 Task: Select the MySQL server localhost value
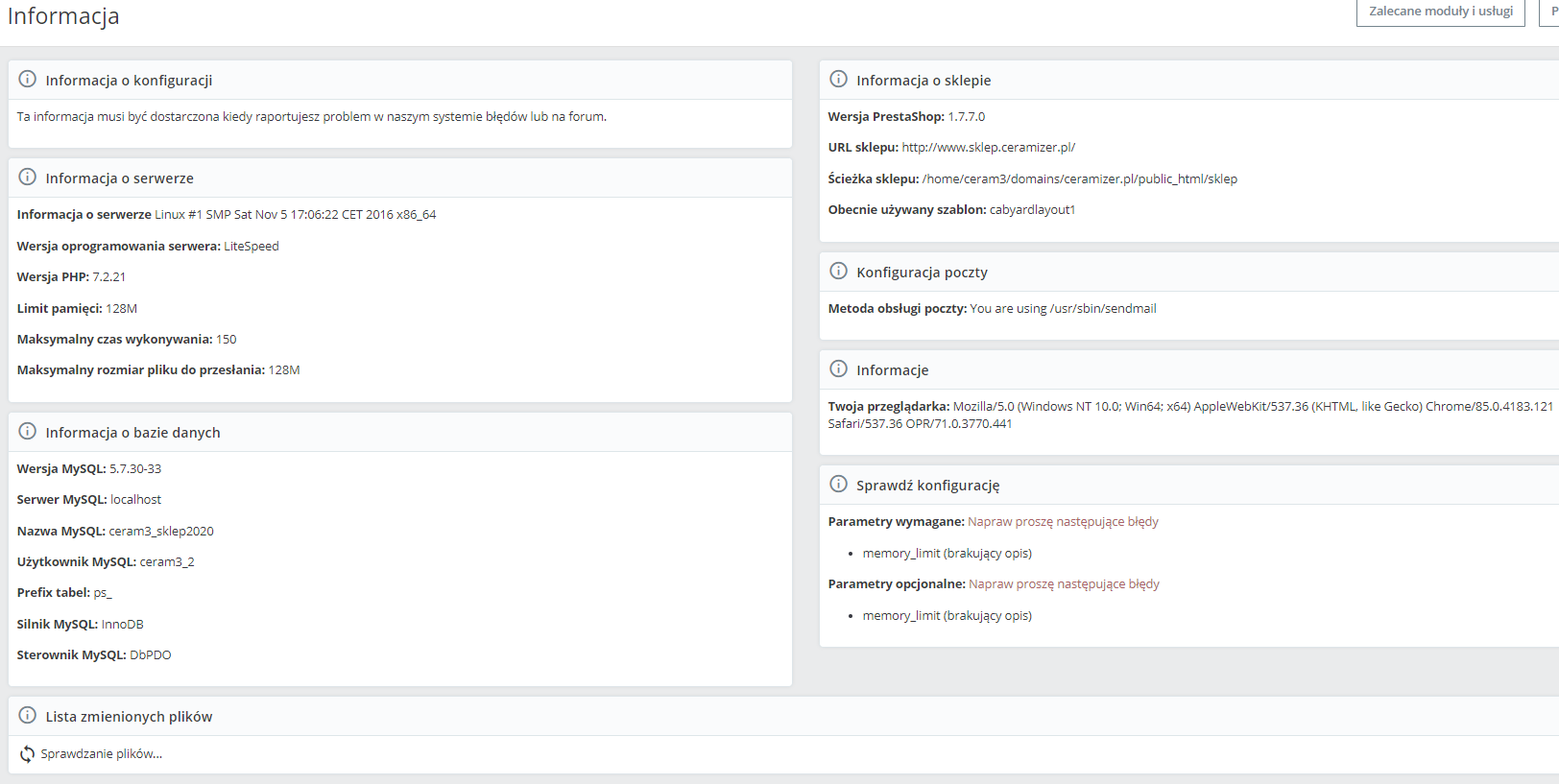click(x=135, y=500)
